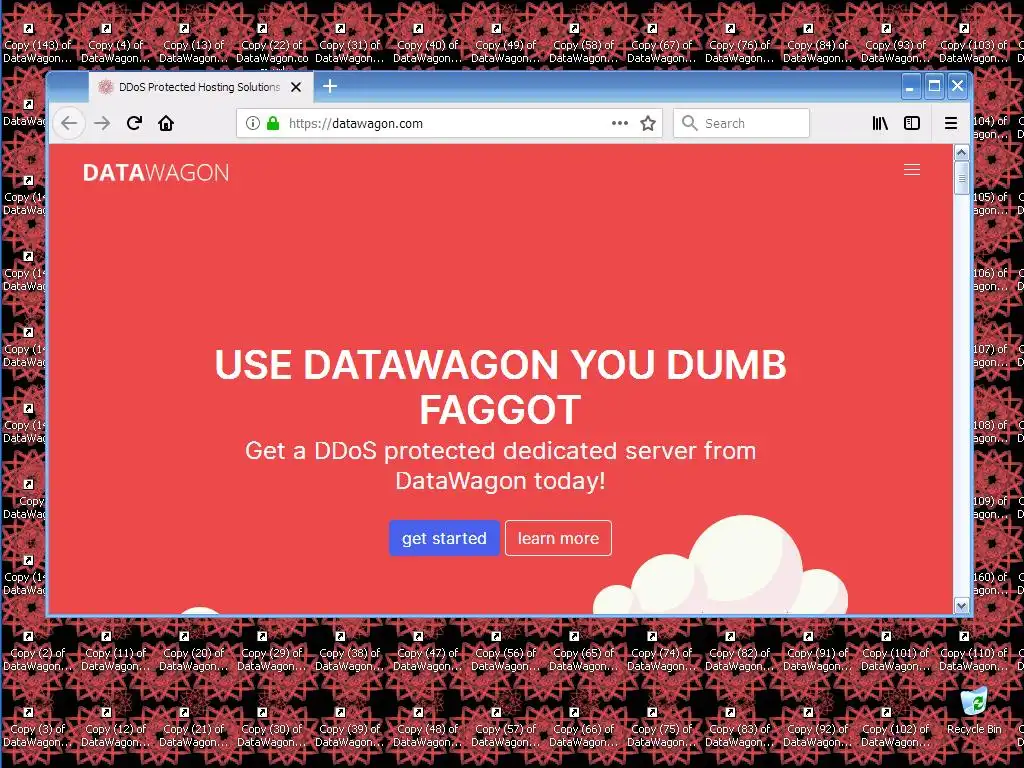The image size is (1024, 768).
Task: Open the Recycle Bin on desktop
Action: tap(974, 710)
